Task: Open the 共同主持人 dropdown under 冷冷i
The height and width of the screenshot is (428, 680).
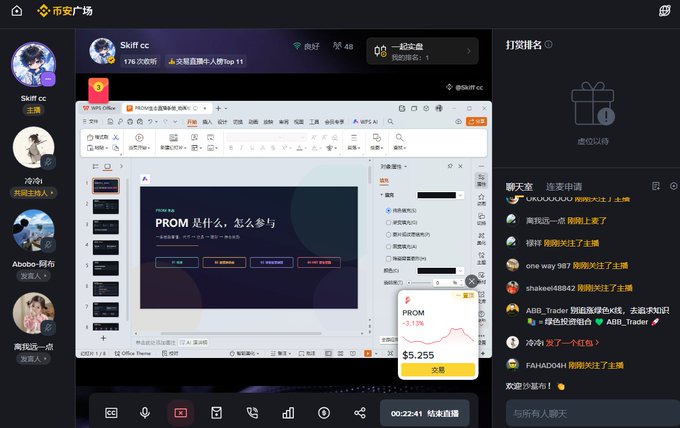Action: pos(33,193)
